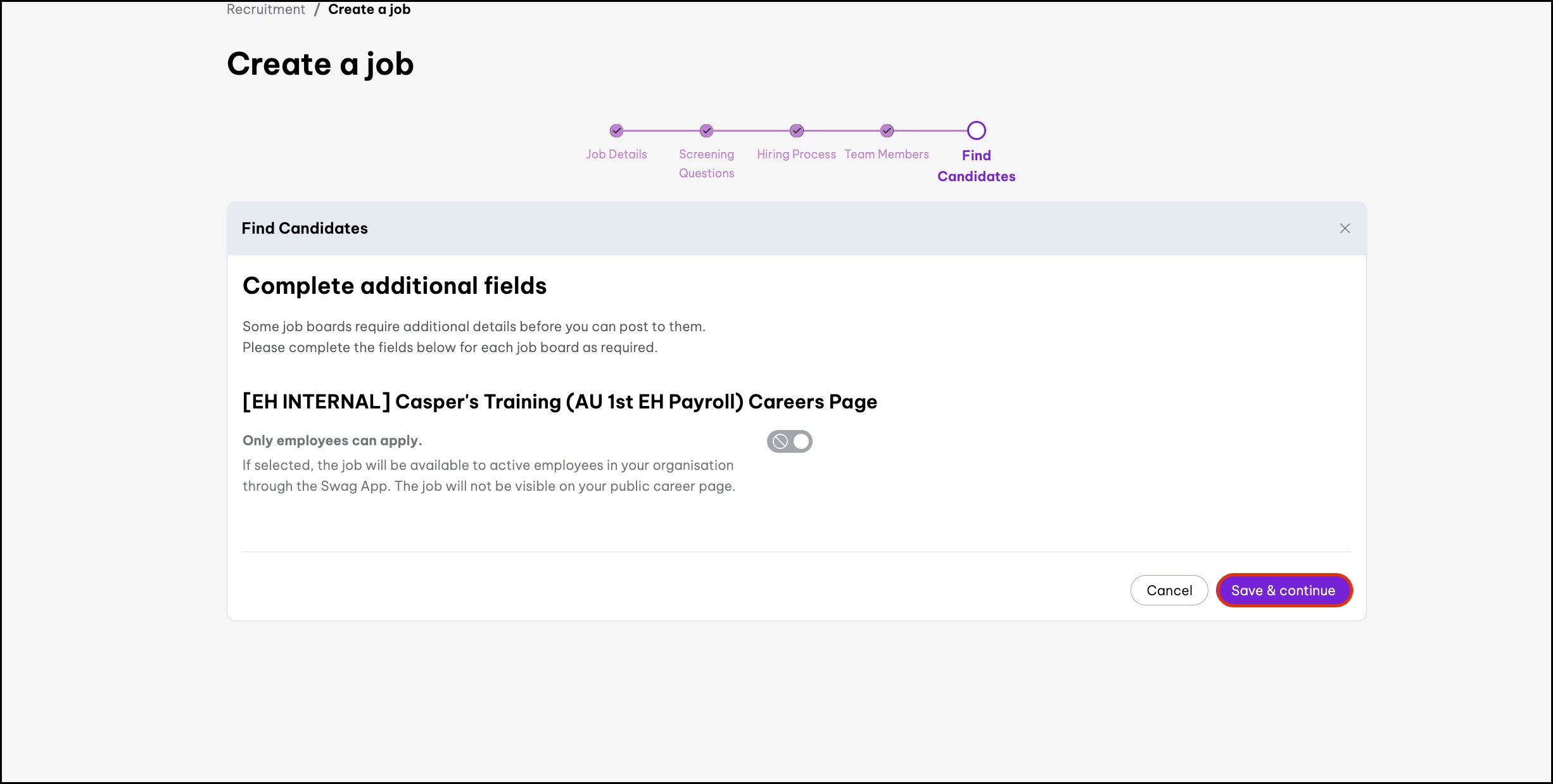The width and height of the screenshot is (1553, 784).
Task: Click the large 'Create a job' page title
Action: tap(320, 65)
